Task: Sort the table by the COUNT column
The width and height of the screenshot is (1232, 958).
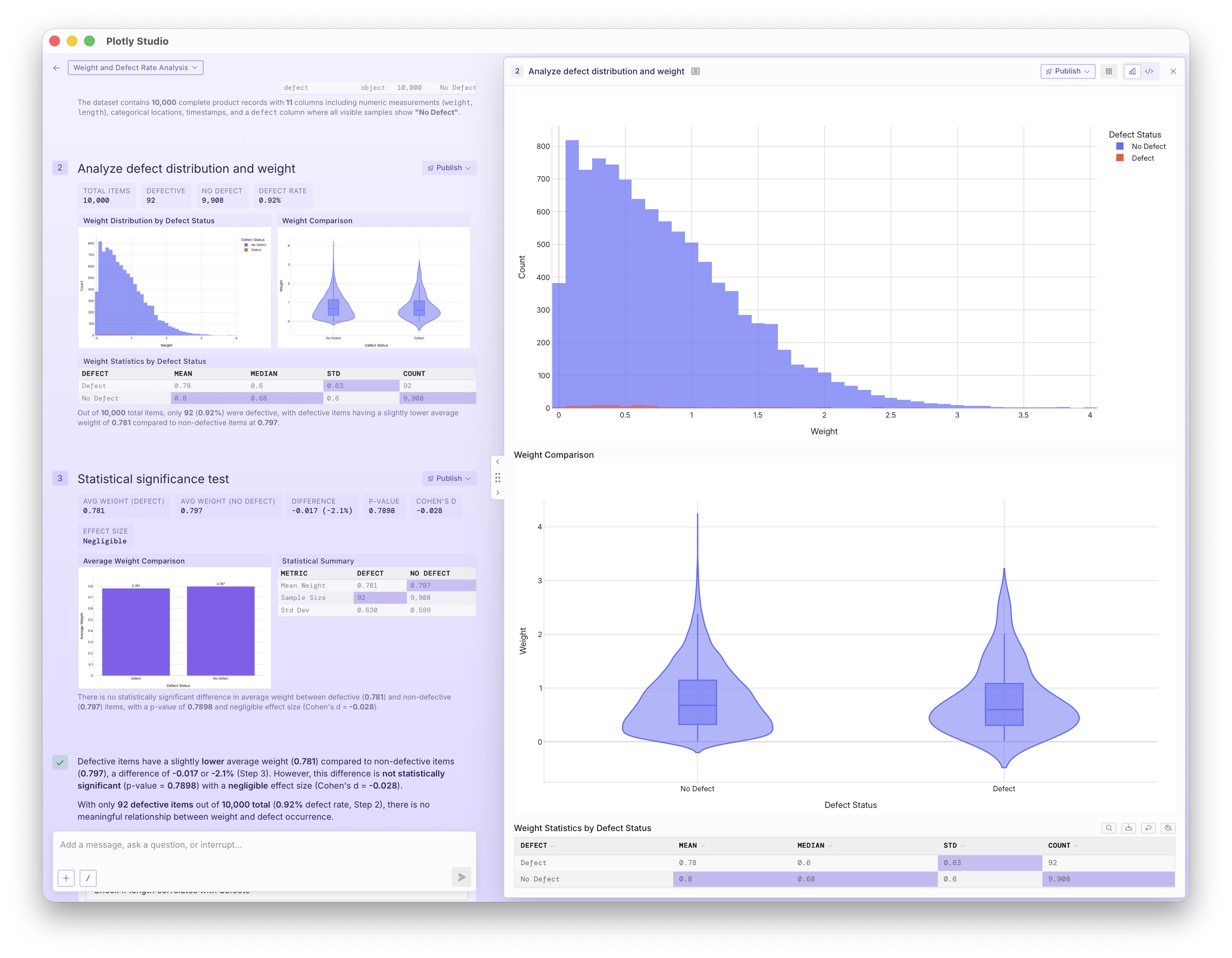Action: 1063,845
